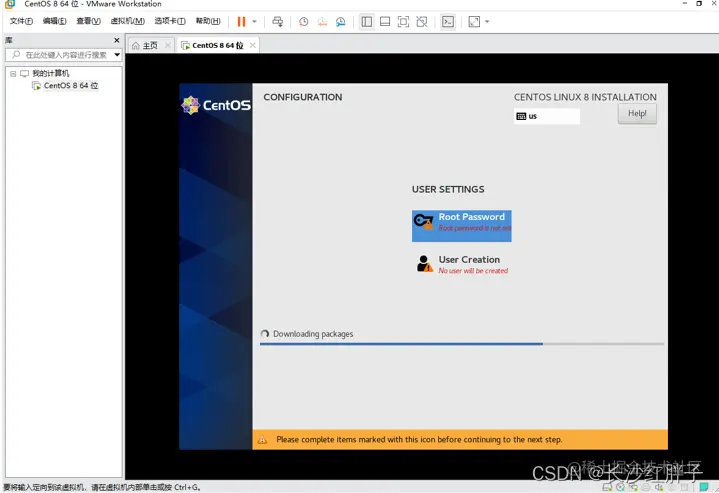Click the pause virtual machine icon
The height and width of the screenshot is (493, 719).
241,22
